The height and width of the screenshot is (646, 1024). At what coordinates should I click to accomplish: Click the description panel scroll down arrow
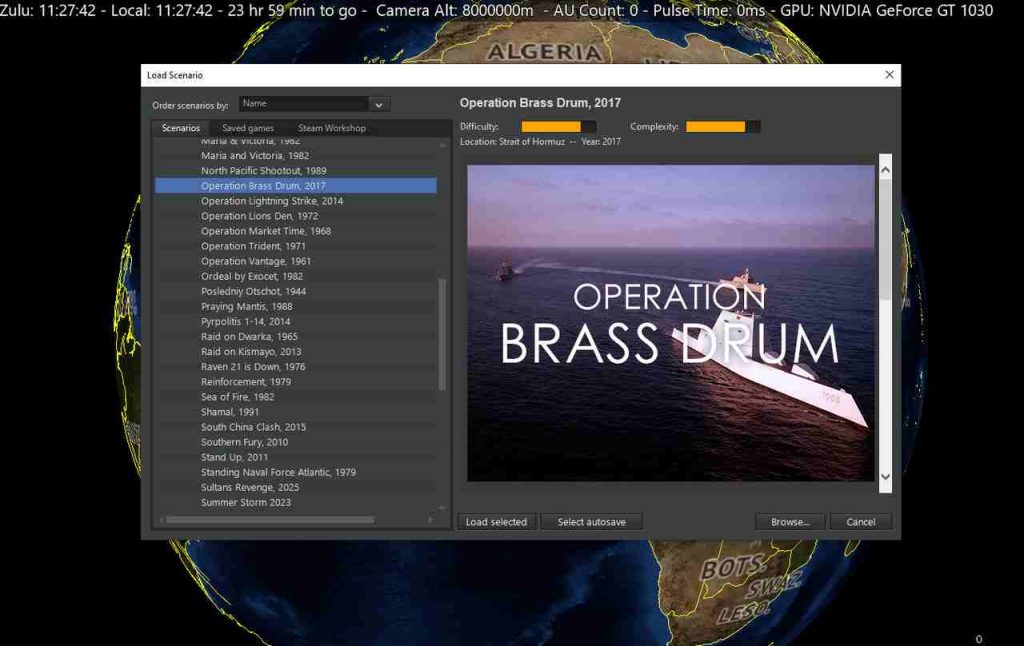click(886, 477)
